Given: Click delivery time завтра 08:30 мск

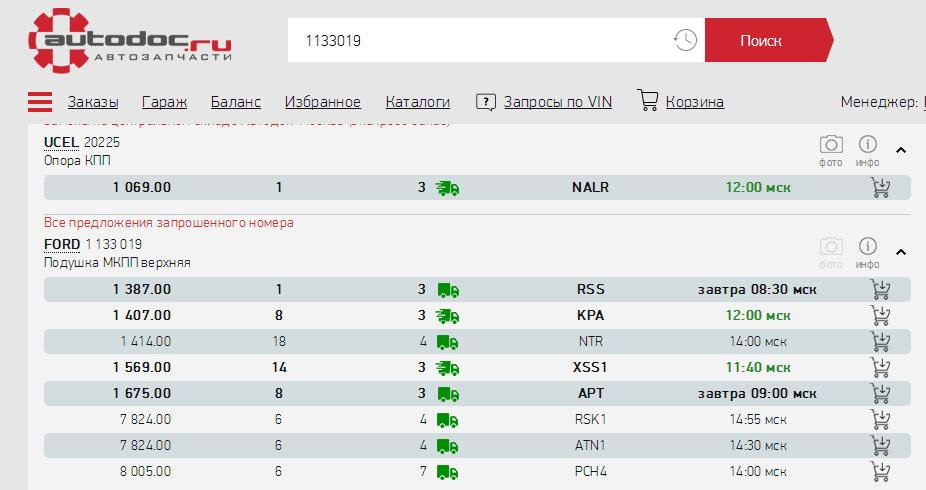Looking at the screenshot, I should (757, 290).
